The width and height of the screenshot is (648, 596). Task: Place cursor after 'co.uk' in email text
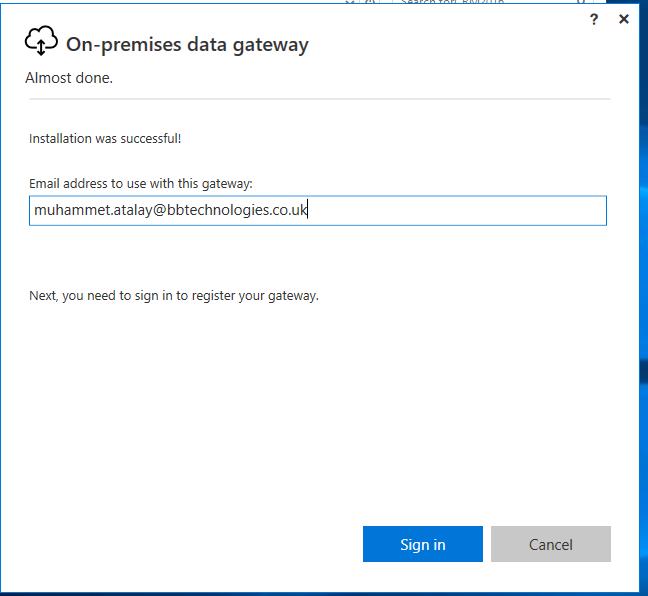(308, 211)
